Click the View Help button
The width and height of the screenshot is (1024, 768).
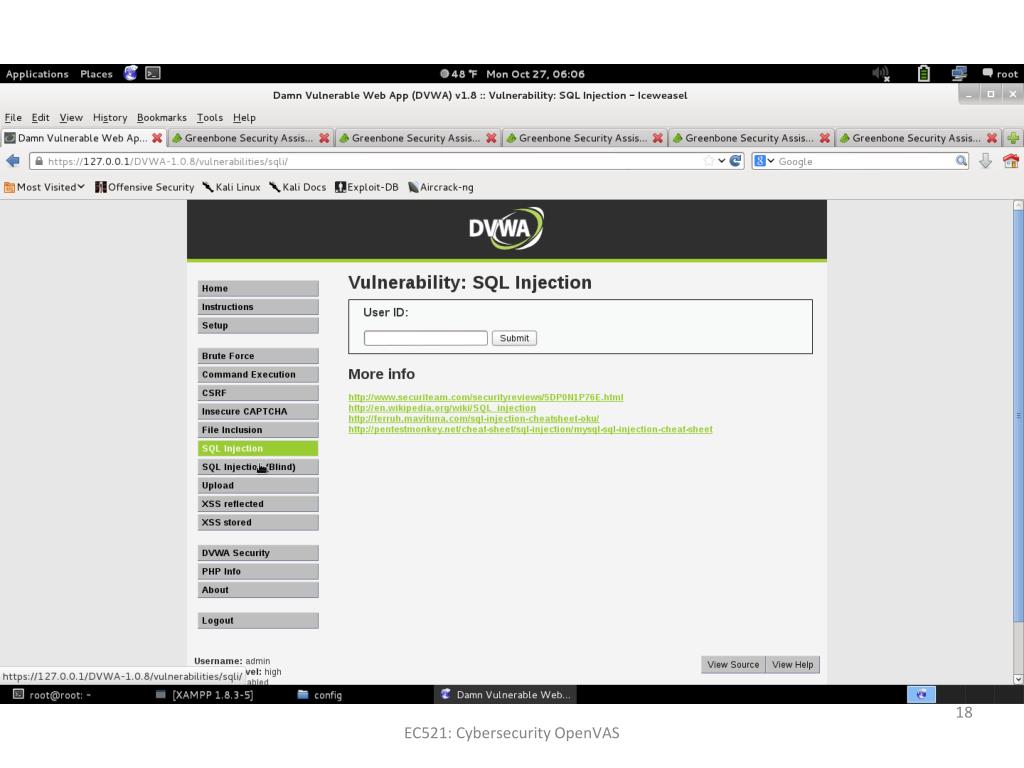[x=792, y=665]
